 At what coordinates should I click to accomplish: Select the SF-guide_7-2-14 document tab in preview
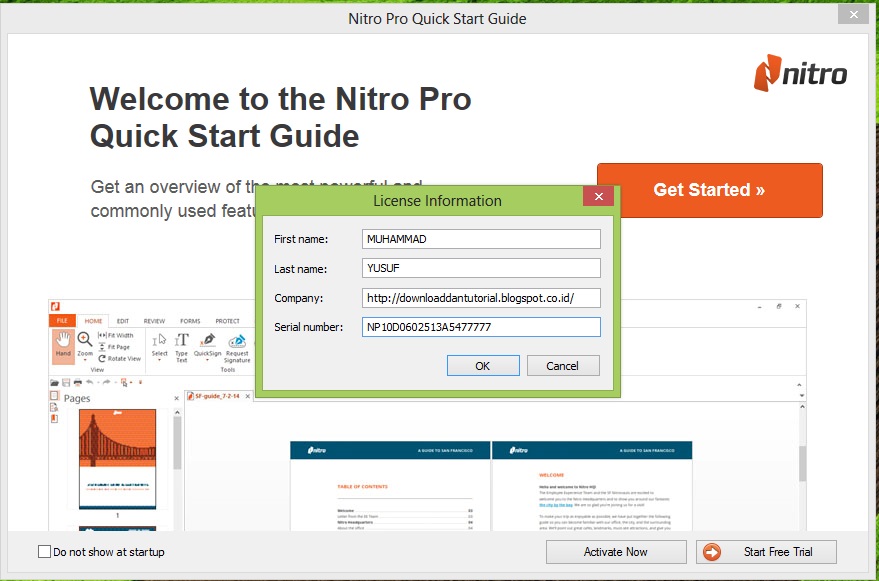click(x=218, y=396)
